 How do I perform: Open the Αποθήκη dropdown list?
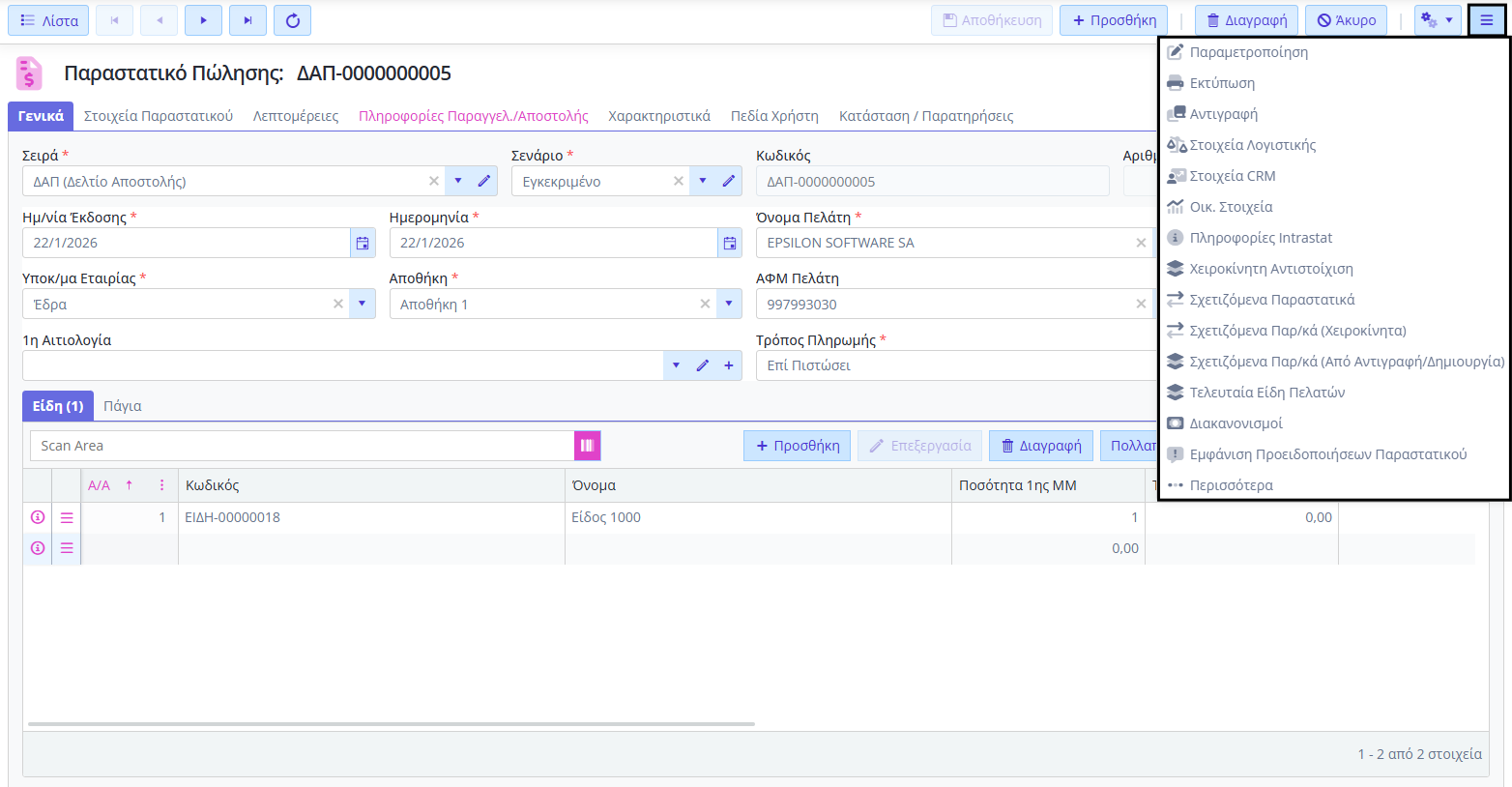[x=728, y=305]
